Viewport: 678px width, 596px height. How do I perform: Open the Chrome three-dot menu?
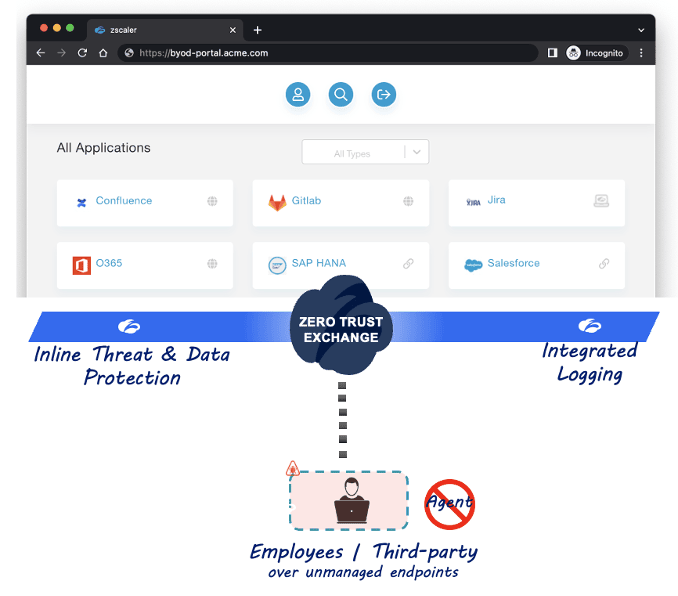(641, 53)
